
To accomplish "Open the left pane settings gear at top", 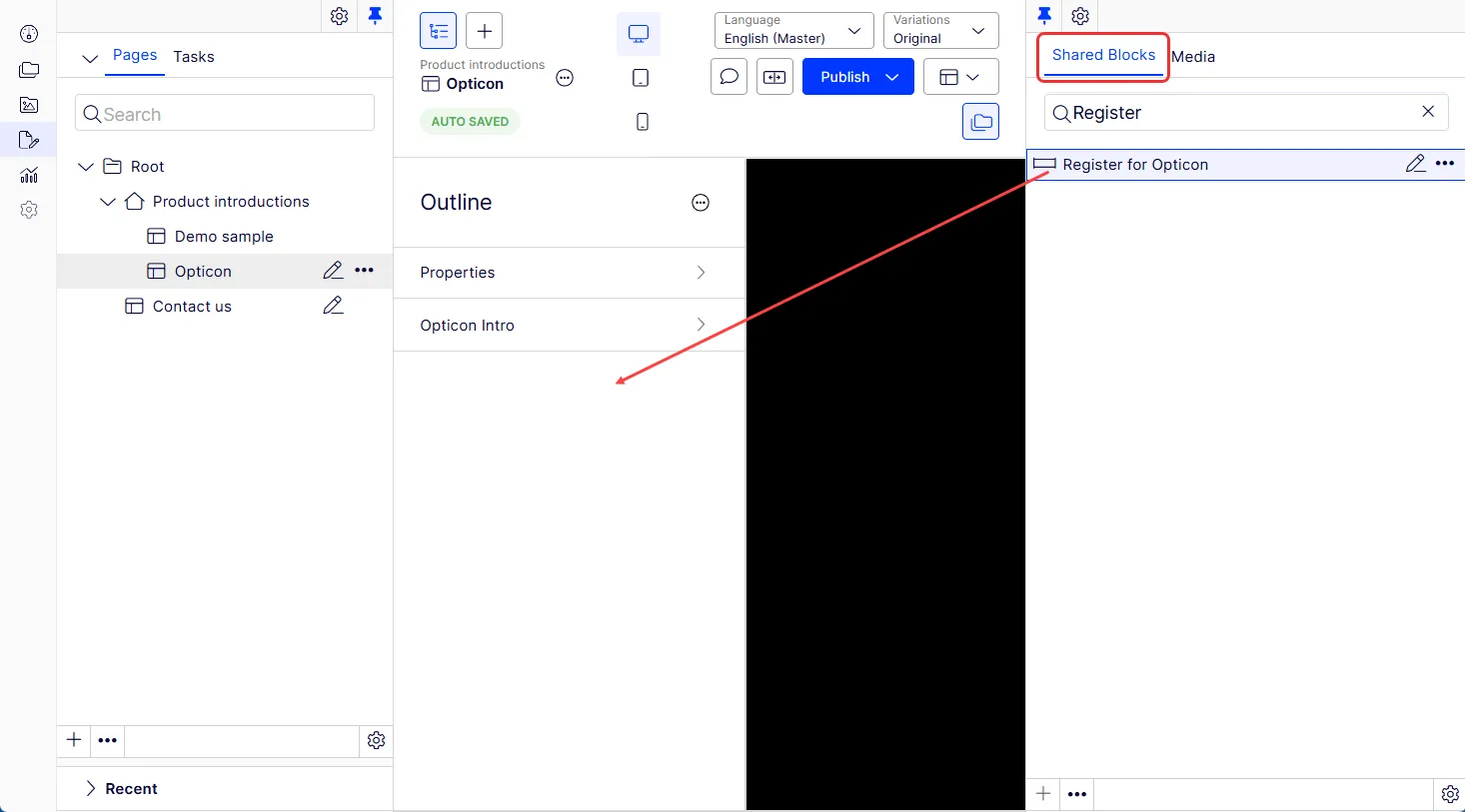I will coord(340,16).
